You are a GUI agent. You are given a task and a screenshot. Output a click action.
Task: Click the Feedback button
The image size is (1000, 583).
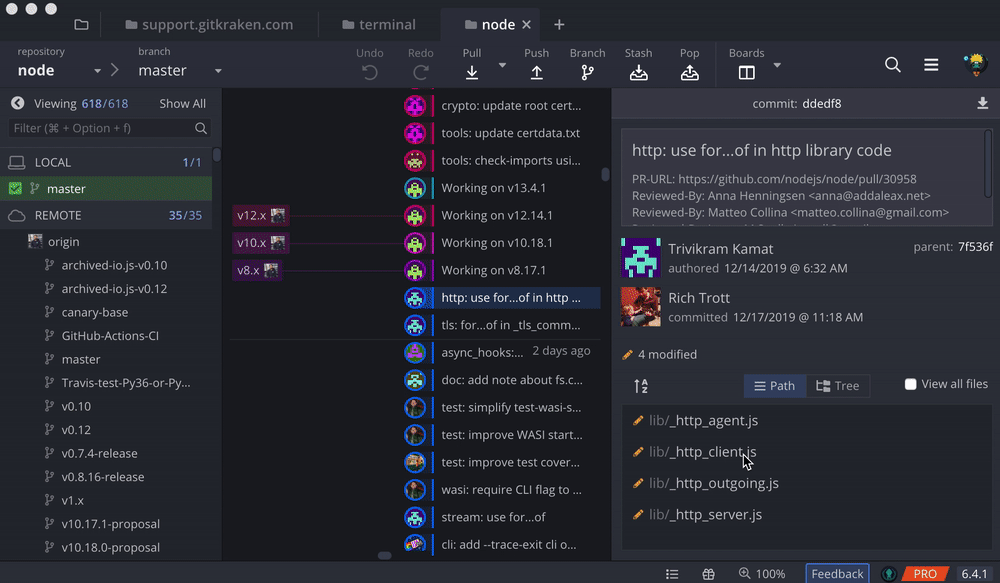(837, 574)
